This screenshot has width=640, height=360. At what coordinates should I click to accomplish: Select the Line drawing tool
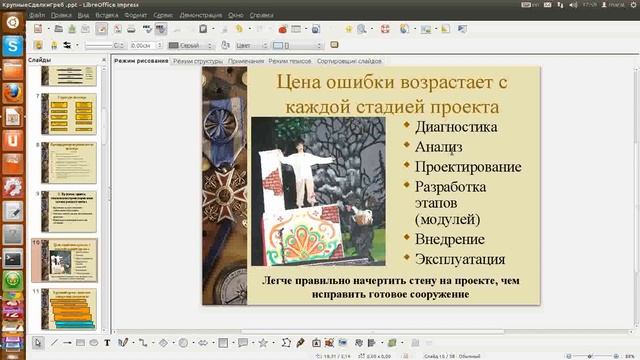[54, 343]
